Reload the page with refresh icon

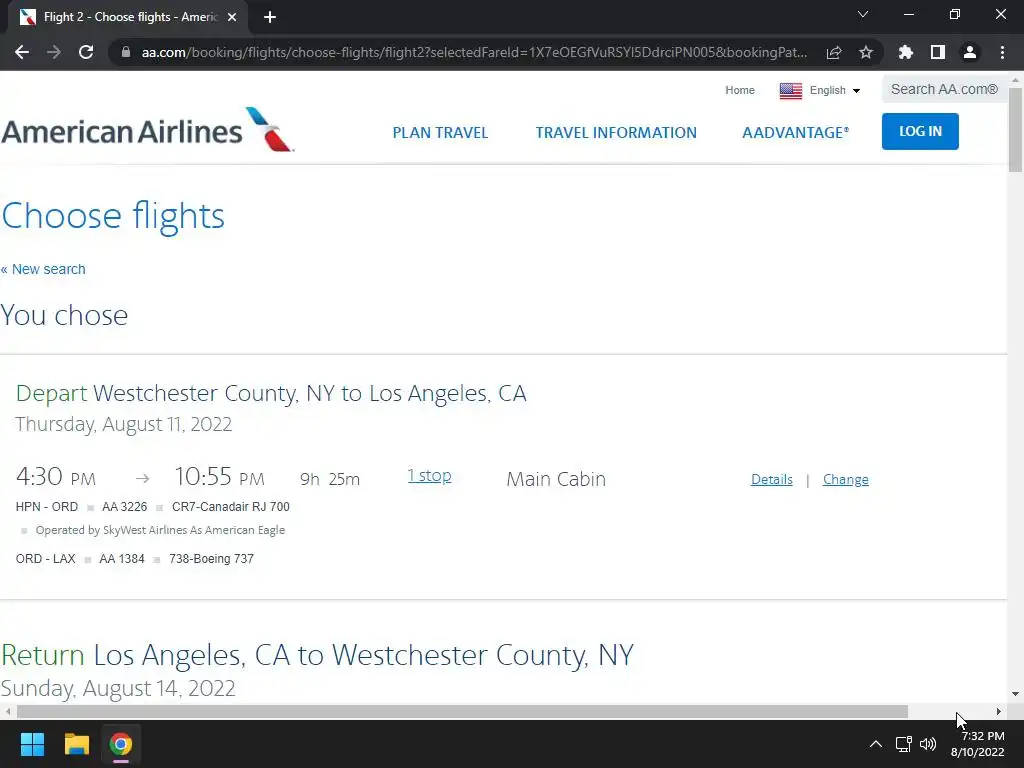(x=86, y=52)
